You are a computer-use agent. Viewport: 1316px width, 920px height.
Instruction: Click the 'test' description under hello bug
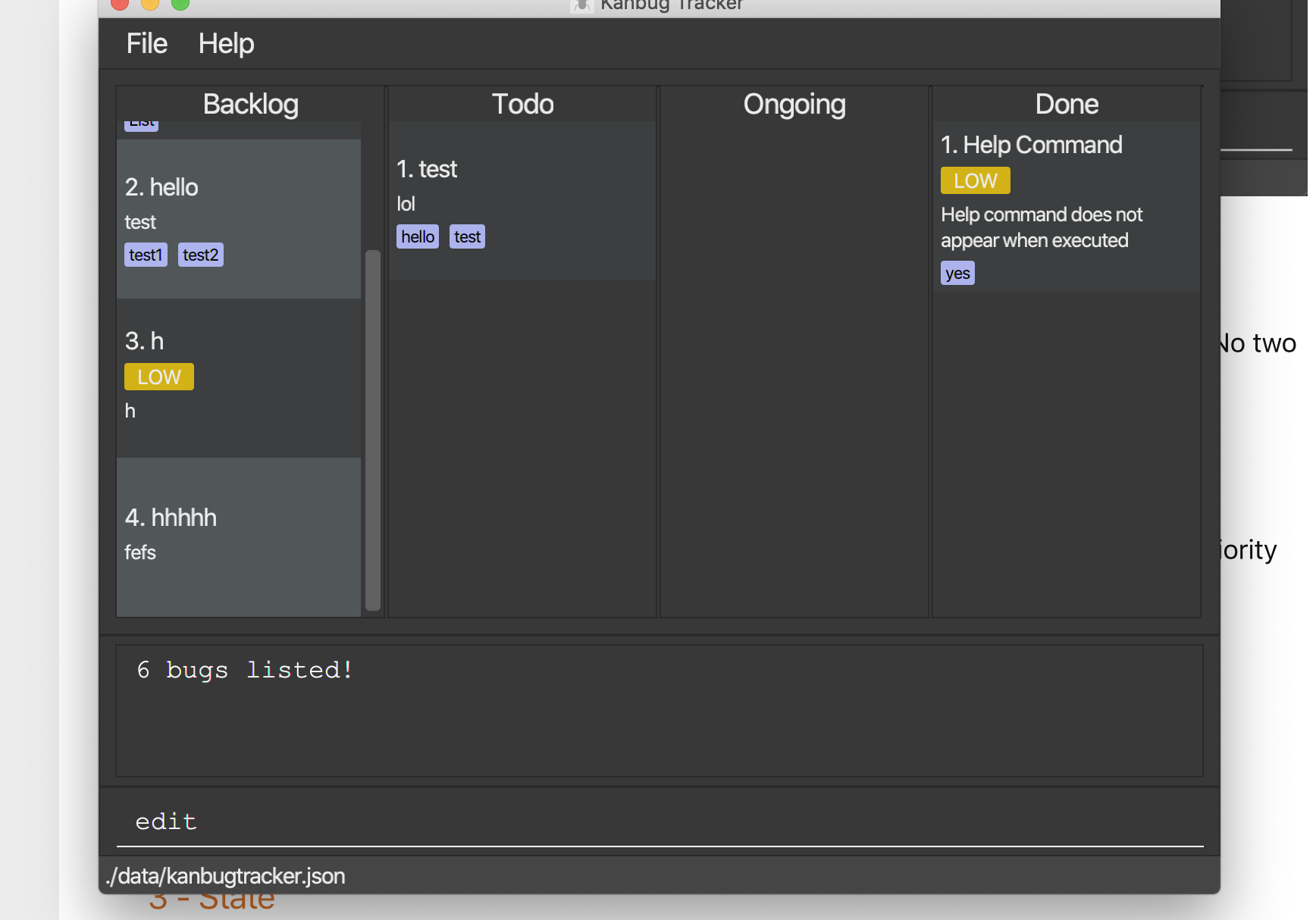coord(140,222)
